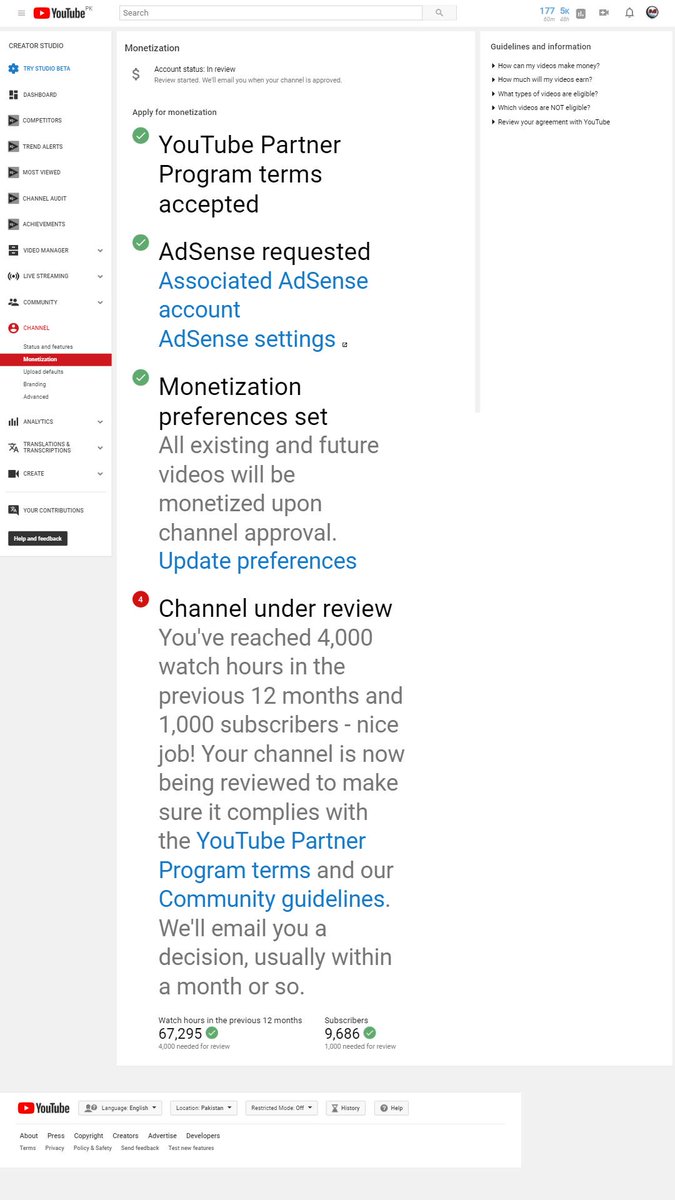Open the hamburger guide menu

21,13
